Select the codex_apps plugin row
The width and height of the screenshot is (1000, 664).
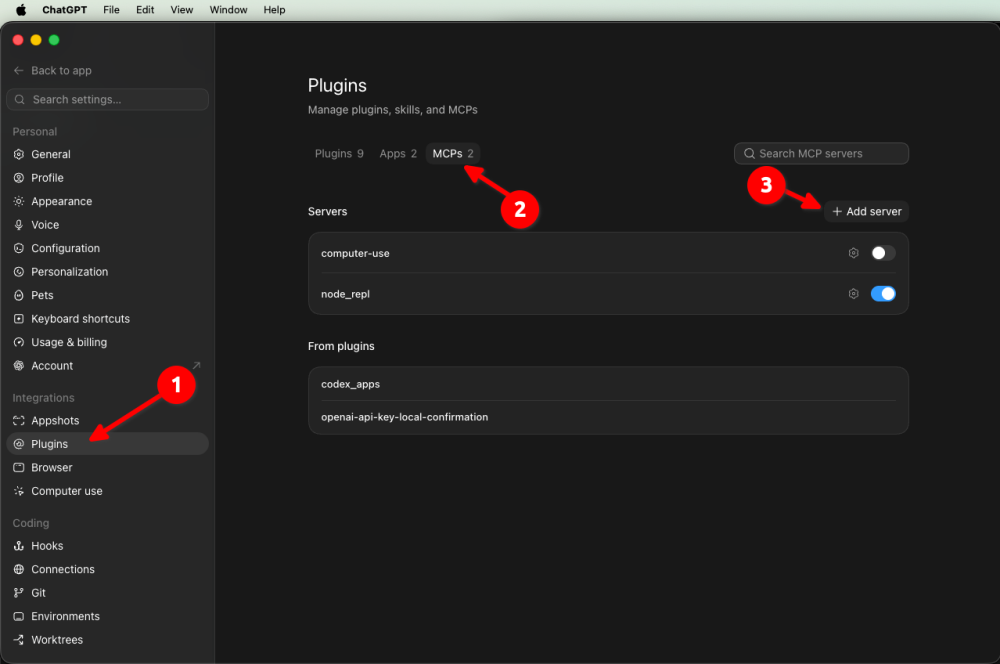(x=608, y=384)
